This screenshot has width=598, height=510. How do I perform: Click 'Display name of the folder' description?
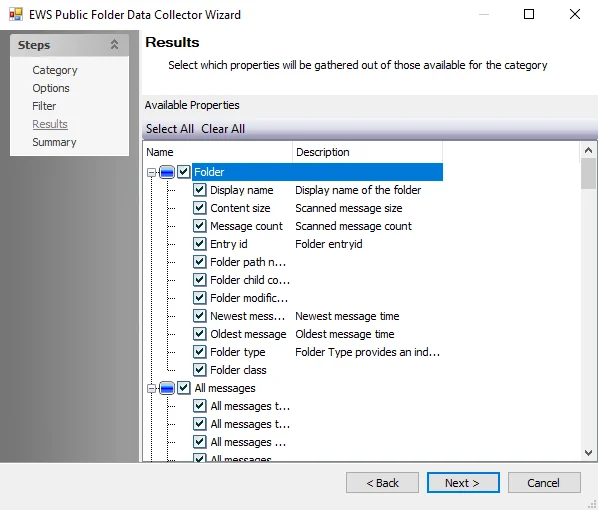click(358, 190)
